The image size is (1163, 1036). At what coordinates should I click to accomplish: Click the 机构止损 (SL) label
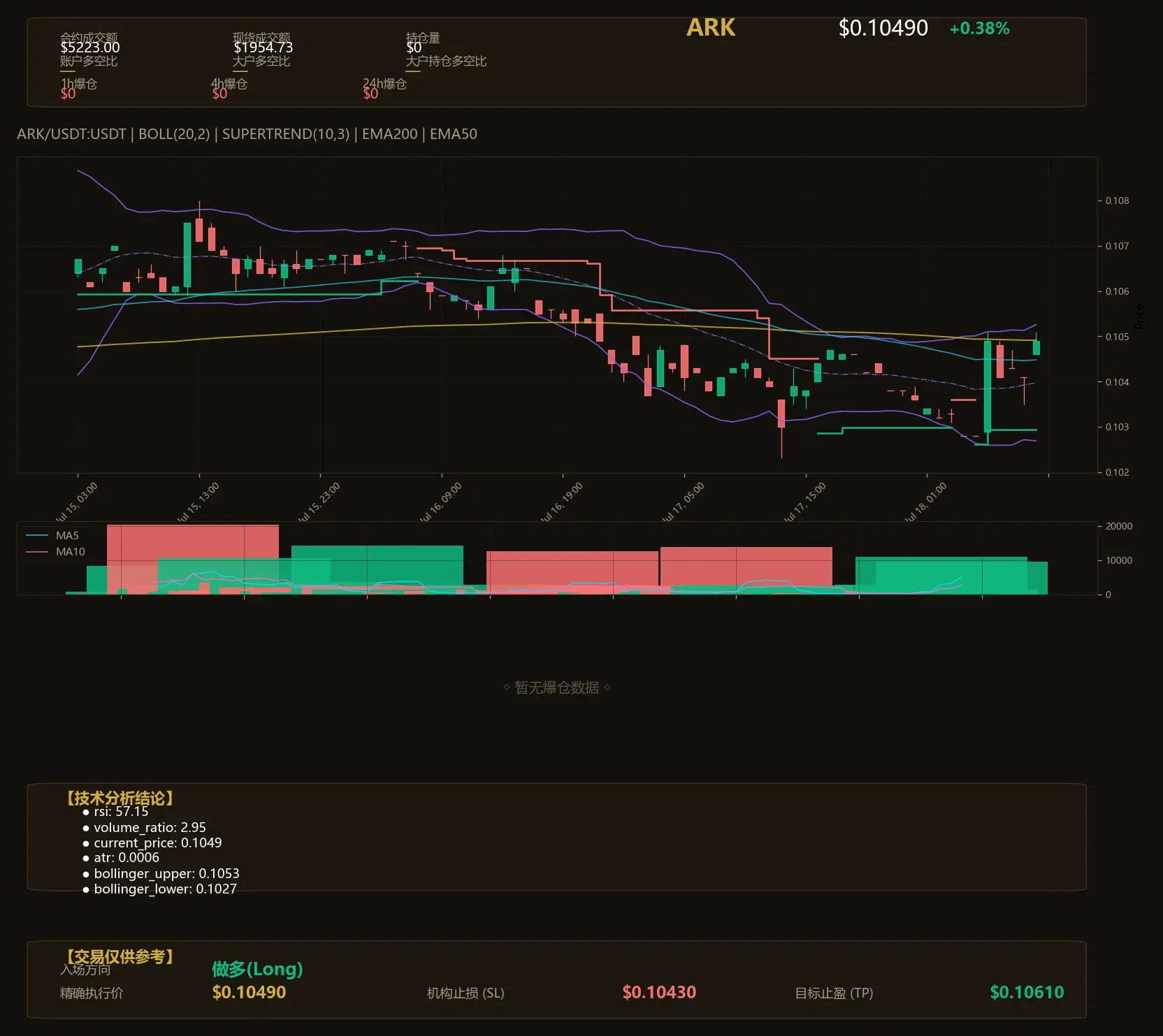click(x=465, y=993)
